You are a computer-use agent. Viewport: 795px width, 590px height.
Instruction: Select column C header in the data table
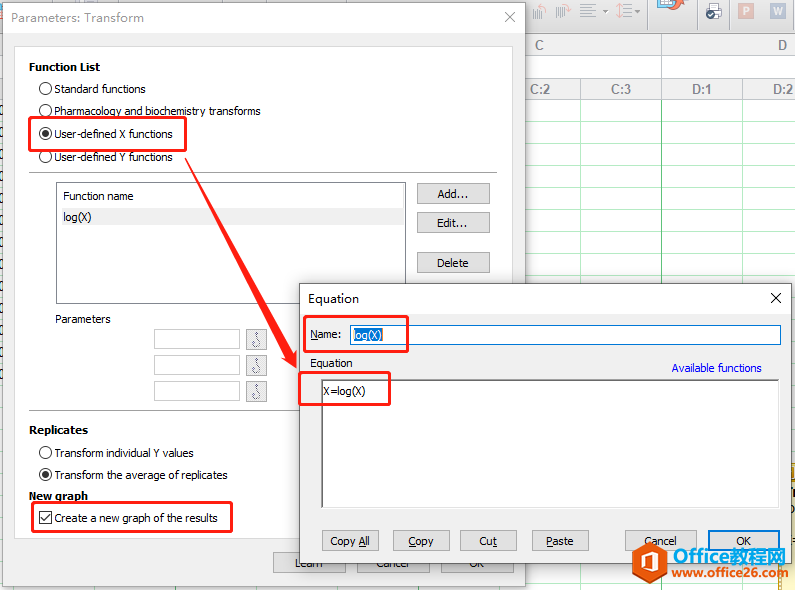click(593, 45)
